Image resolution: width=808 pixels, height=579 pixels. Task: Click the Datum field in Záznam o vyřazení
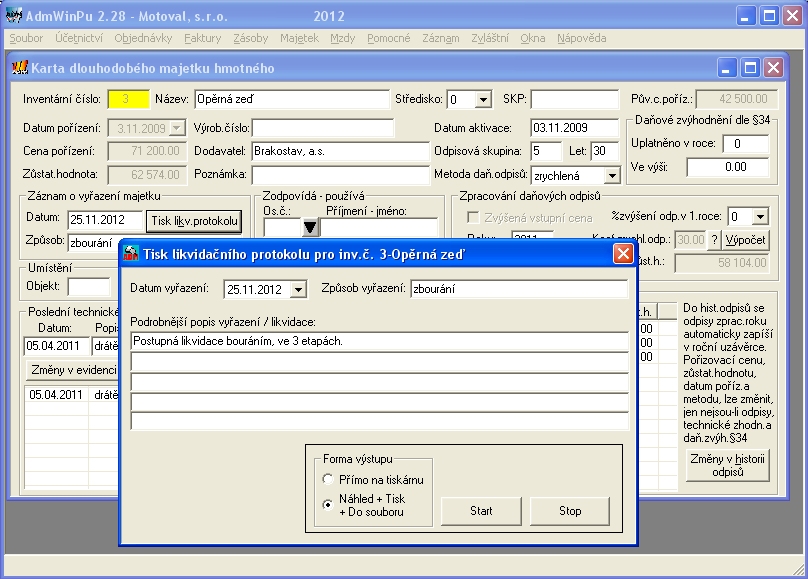[x=105, y=220]
